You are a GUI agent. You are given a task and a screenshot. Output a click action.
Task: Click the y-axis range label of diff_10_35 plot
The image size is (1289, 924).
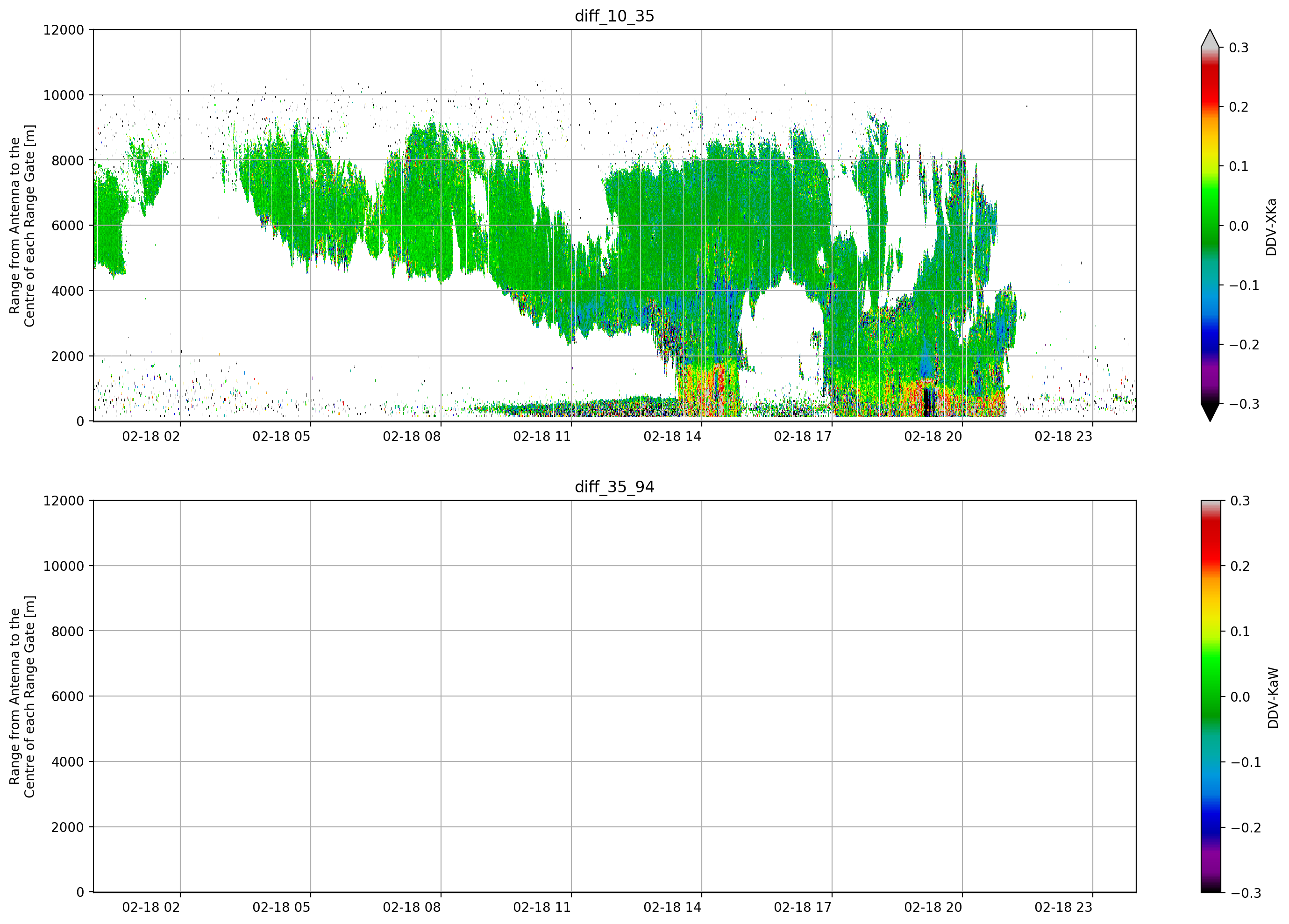click(x=22, y=226)
